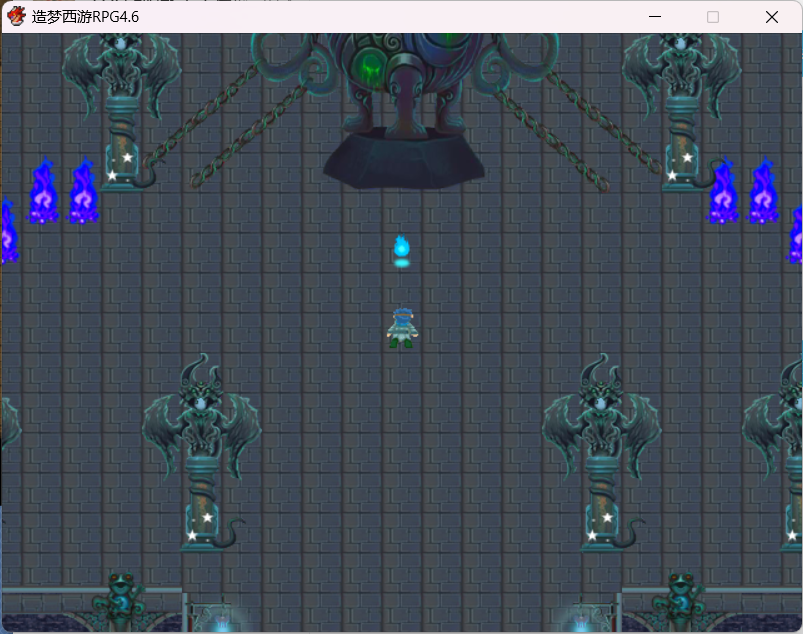803x634 pixels.
Task: Close the 造梦西游RPG4.6 game window
Action: (772, 17)
